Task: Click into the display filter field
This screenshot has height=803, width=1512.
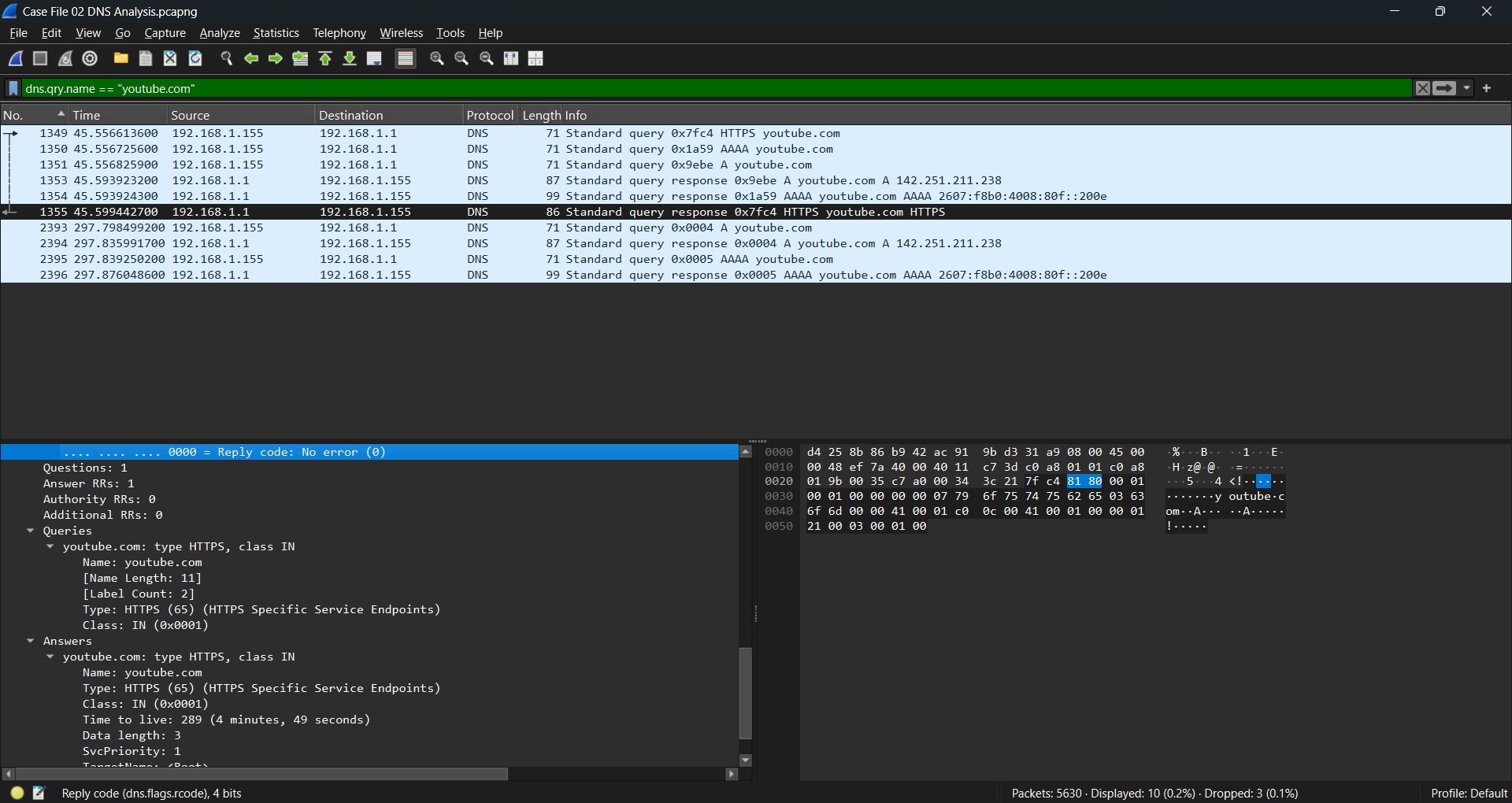Action: coord(717,88)
